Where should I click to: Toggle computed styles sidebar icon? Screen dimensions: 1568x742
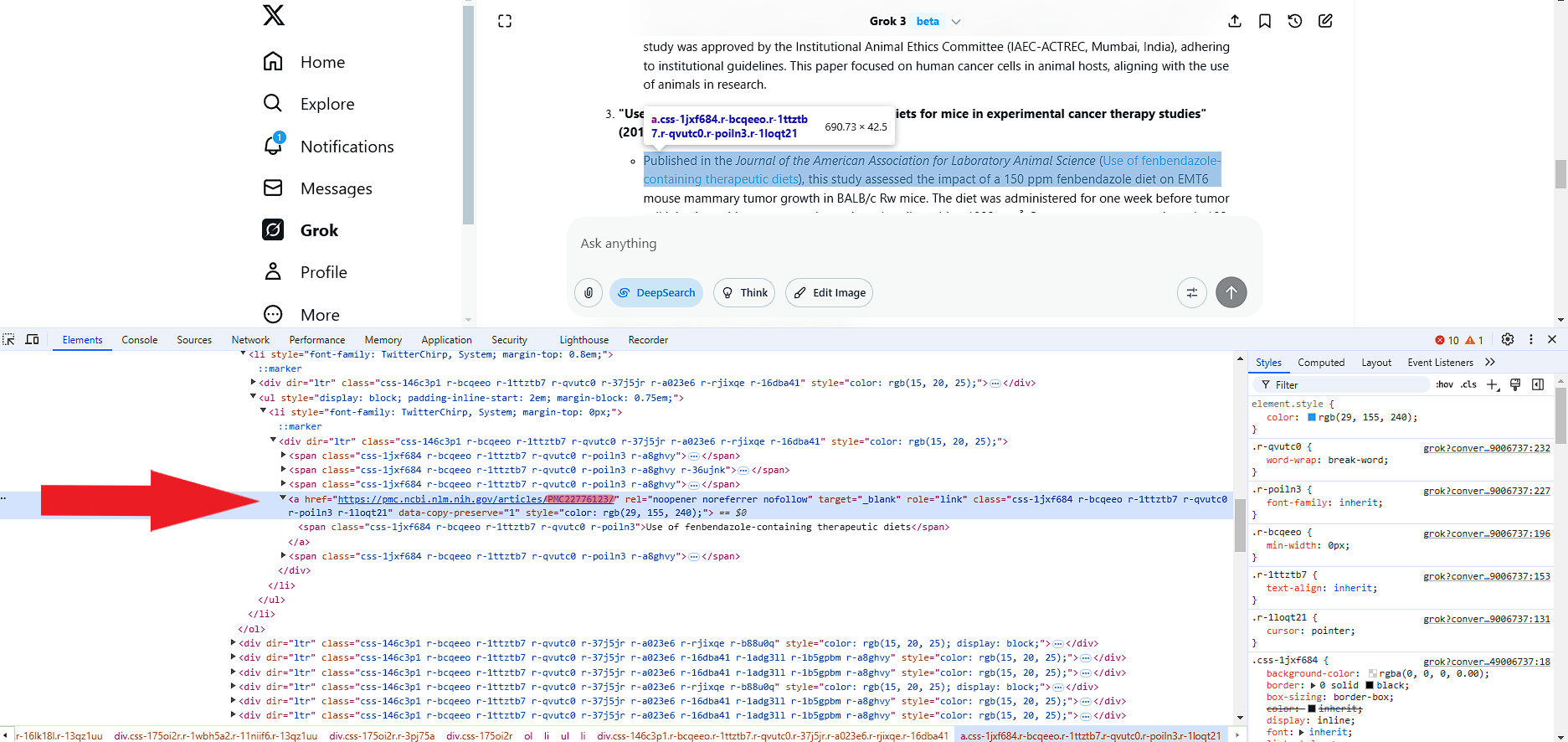pyautogui.click(x=1538, y=384)
